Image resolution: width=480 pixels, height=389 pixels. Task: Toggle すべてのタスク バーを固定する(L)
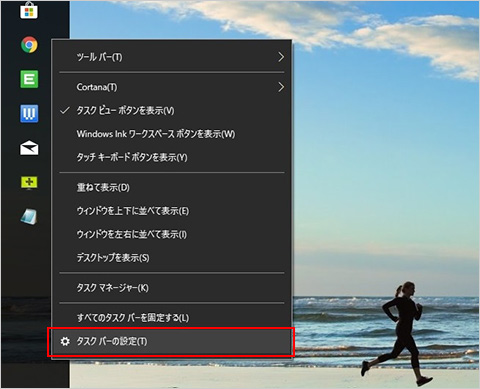[x=172, y=318]
